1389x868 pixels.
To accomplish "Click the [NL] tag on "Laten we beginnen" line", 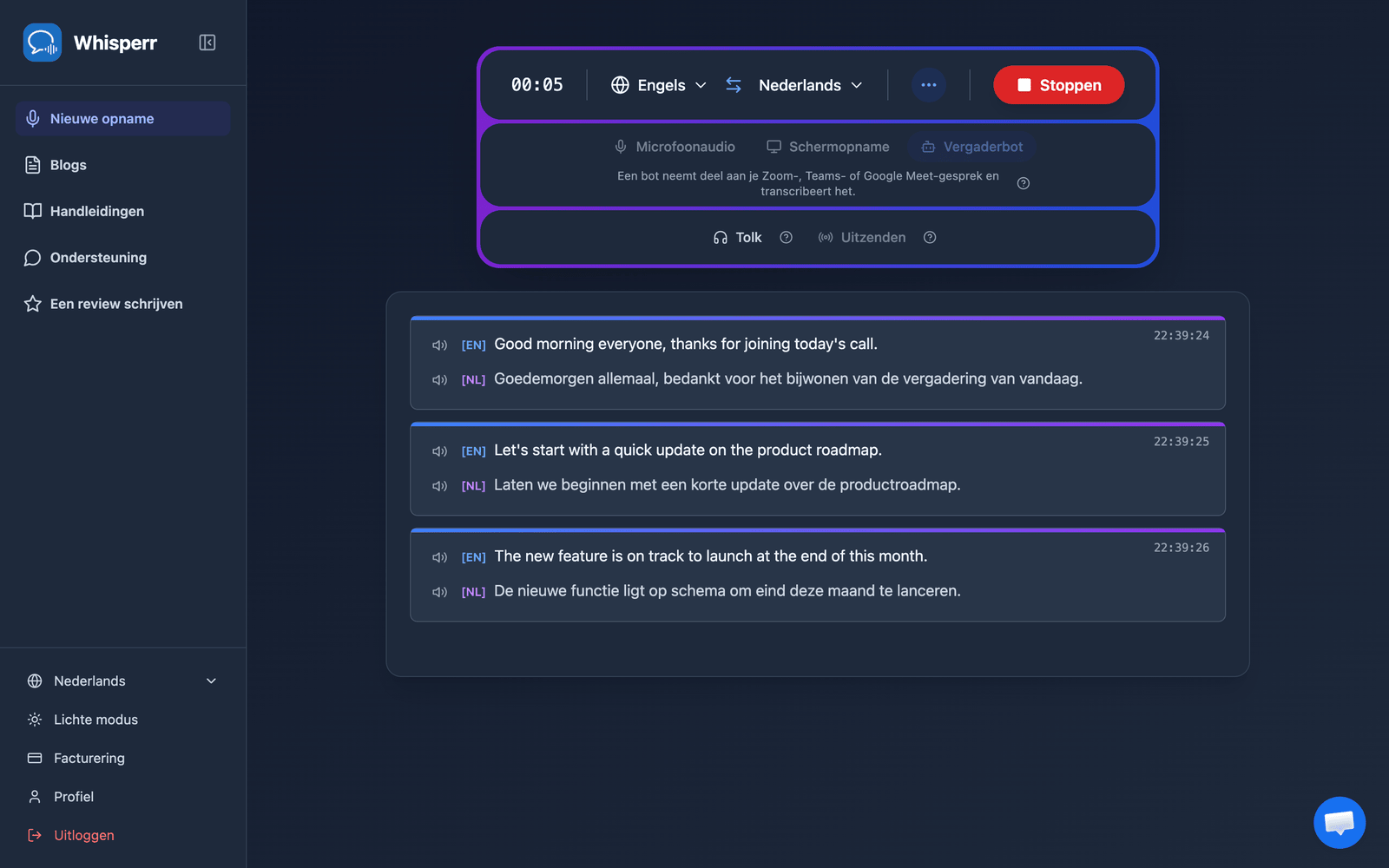I will click(473, 486).
